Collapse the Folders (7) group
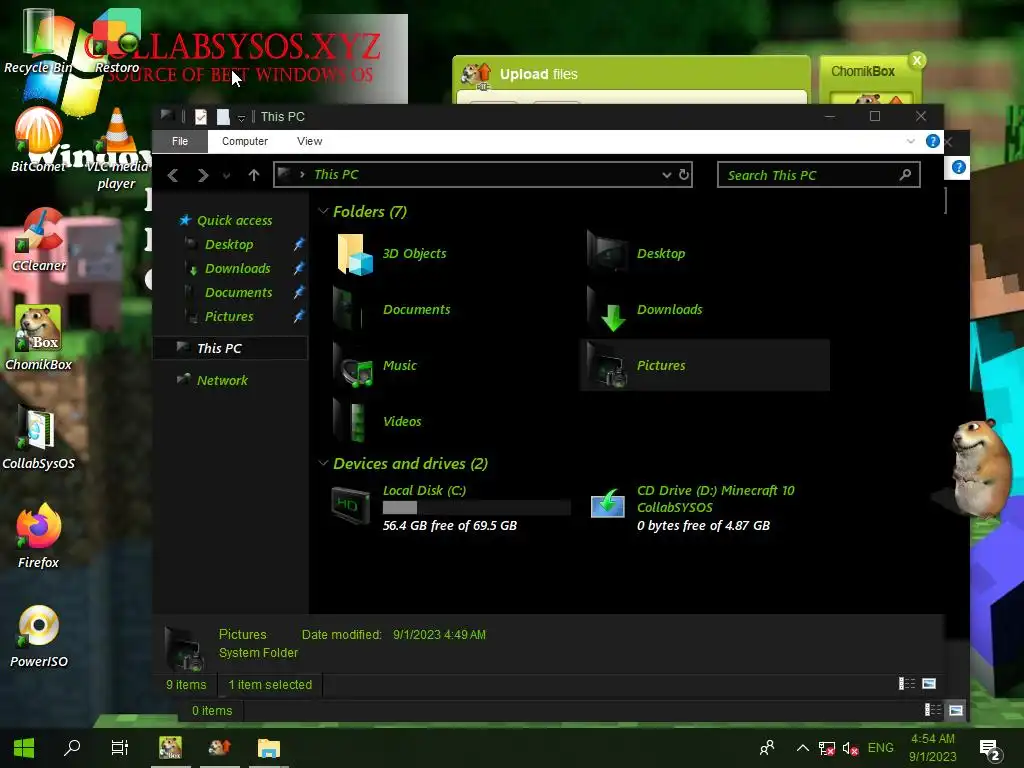 point(323,211)
